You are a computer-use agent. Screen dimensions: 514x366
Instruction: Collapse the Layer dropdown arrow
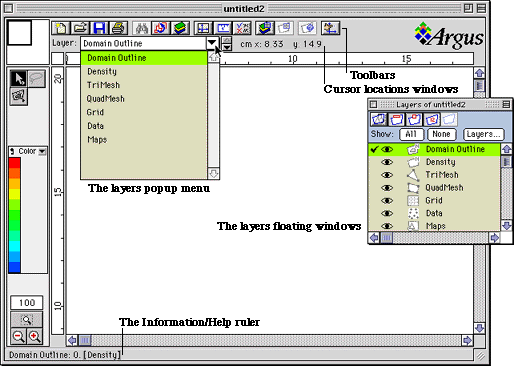coord(212,43)
